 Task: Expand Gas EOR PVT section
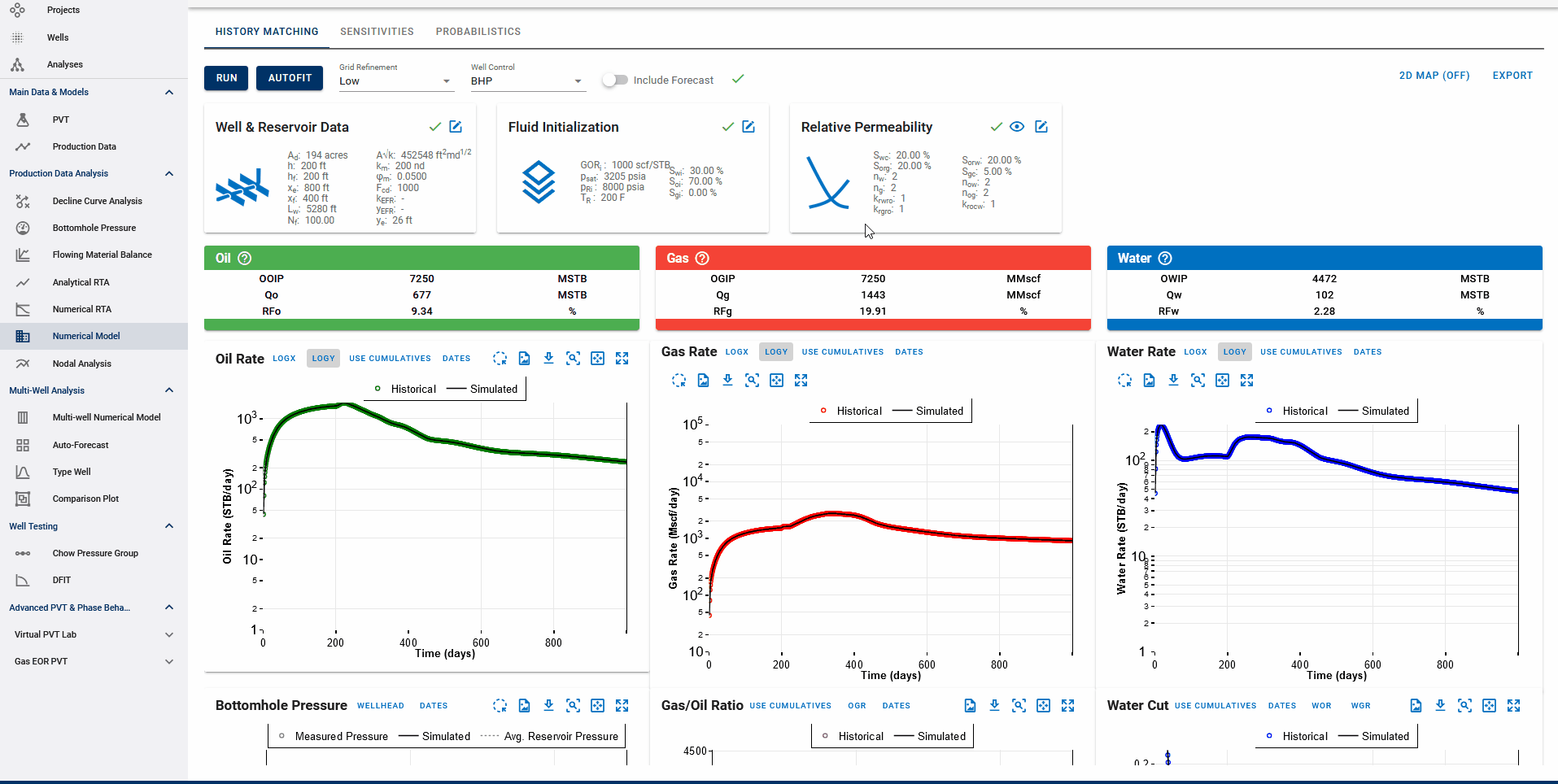[x=169, y=661]
